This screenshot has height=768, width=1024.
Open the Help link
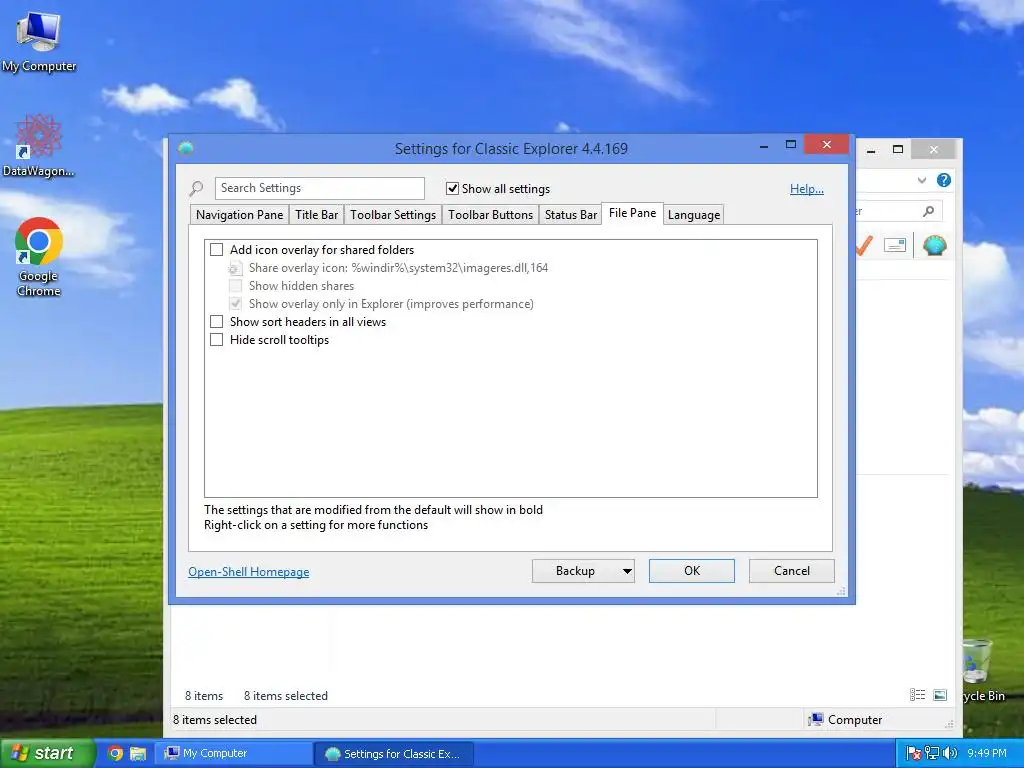(807, 189)
